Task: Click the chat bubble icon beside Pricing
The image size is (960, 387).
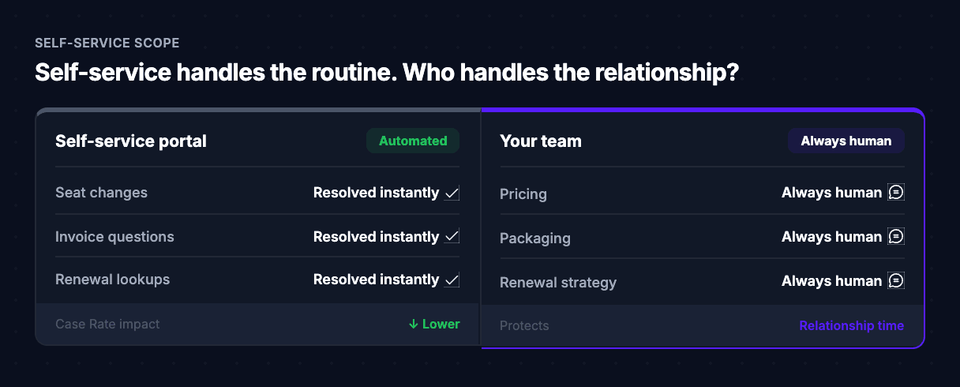Action: (896, 193)
